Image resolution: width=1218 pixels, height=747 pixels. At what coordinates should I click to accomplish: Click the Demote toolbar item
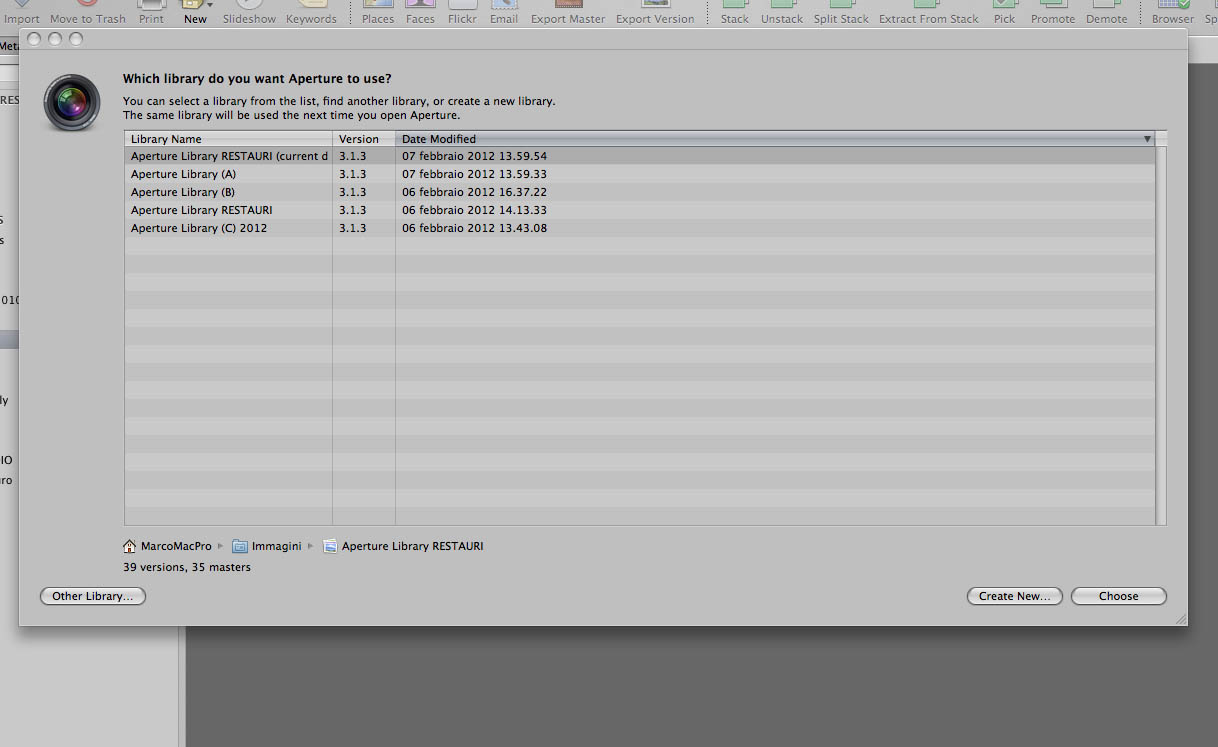[1107, 13]
